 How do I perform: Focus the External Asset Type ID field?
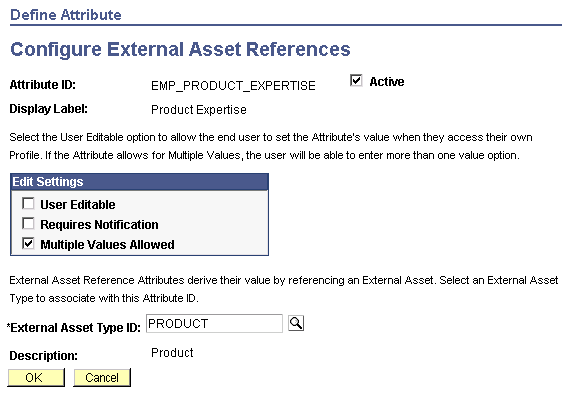214,324
